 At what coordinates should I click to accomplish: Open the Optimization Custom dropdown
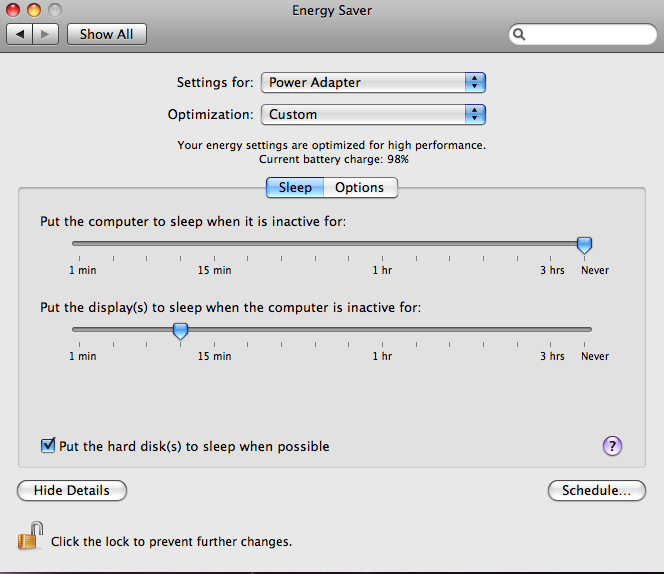click(373, 114)
